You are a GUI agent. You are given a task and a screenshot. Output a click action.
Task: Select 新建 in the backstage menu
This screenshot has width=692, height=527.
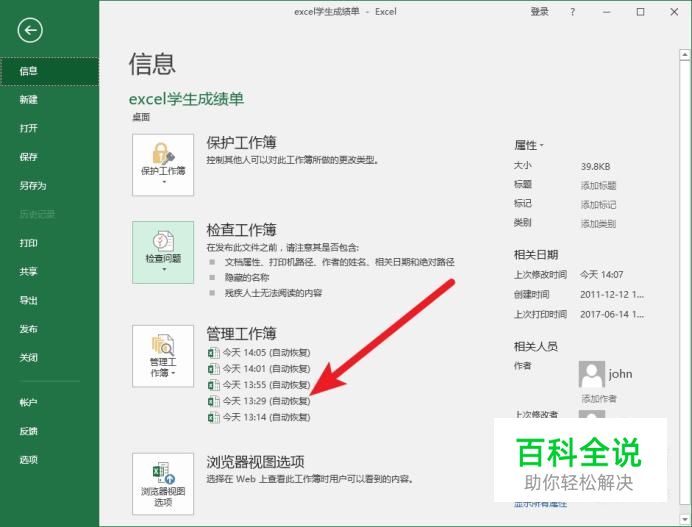point(49,100)
